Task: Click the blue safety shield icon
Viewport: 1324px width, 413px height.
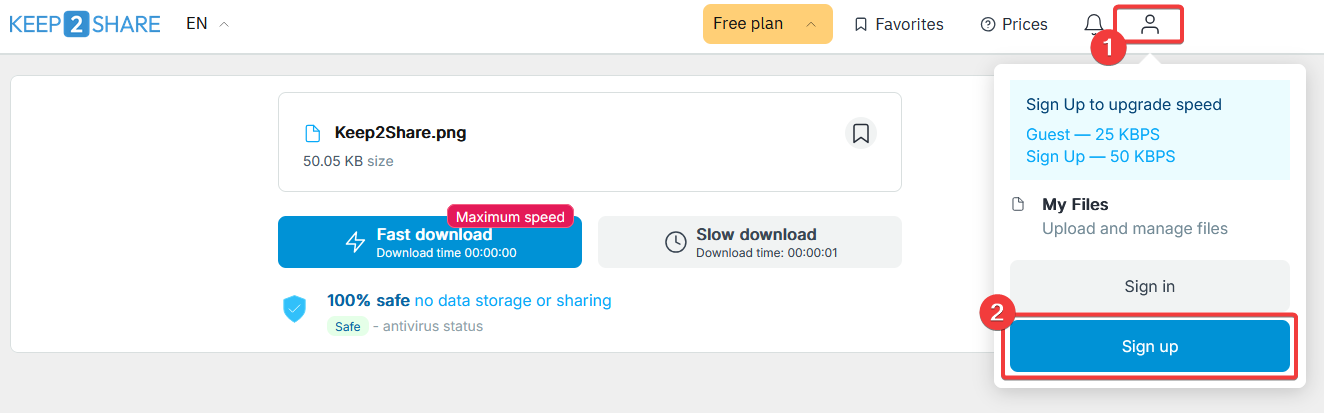Action: coord(294,309)
